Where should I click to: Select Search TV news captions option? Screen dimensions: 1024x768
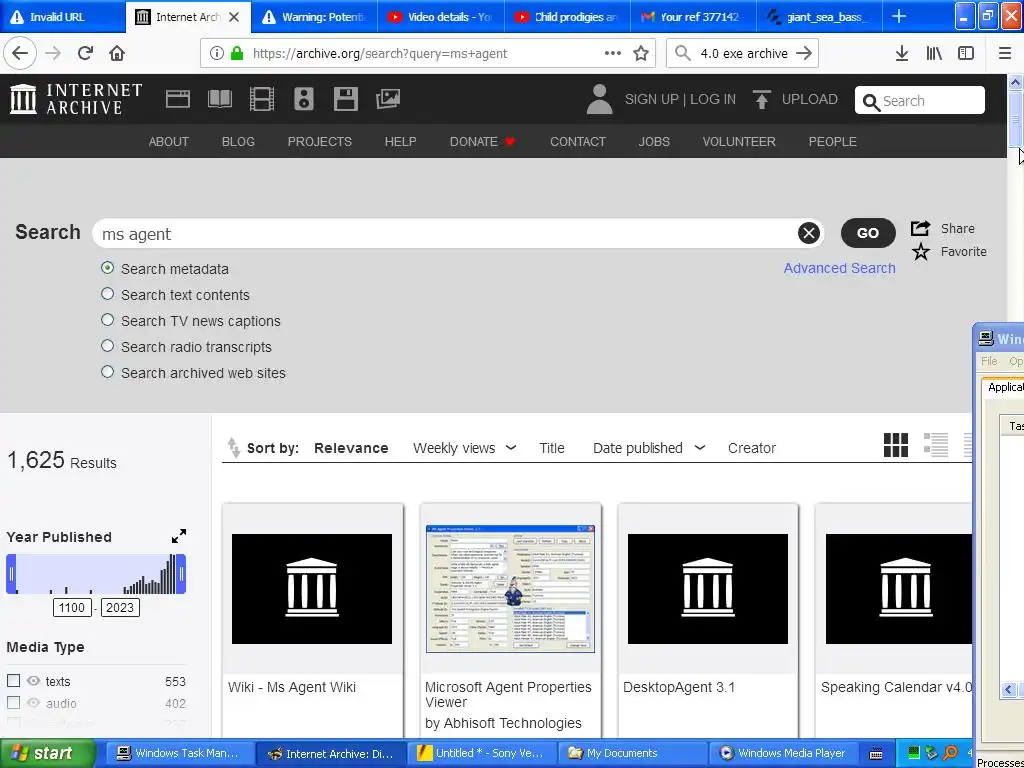pos(108,320)
